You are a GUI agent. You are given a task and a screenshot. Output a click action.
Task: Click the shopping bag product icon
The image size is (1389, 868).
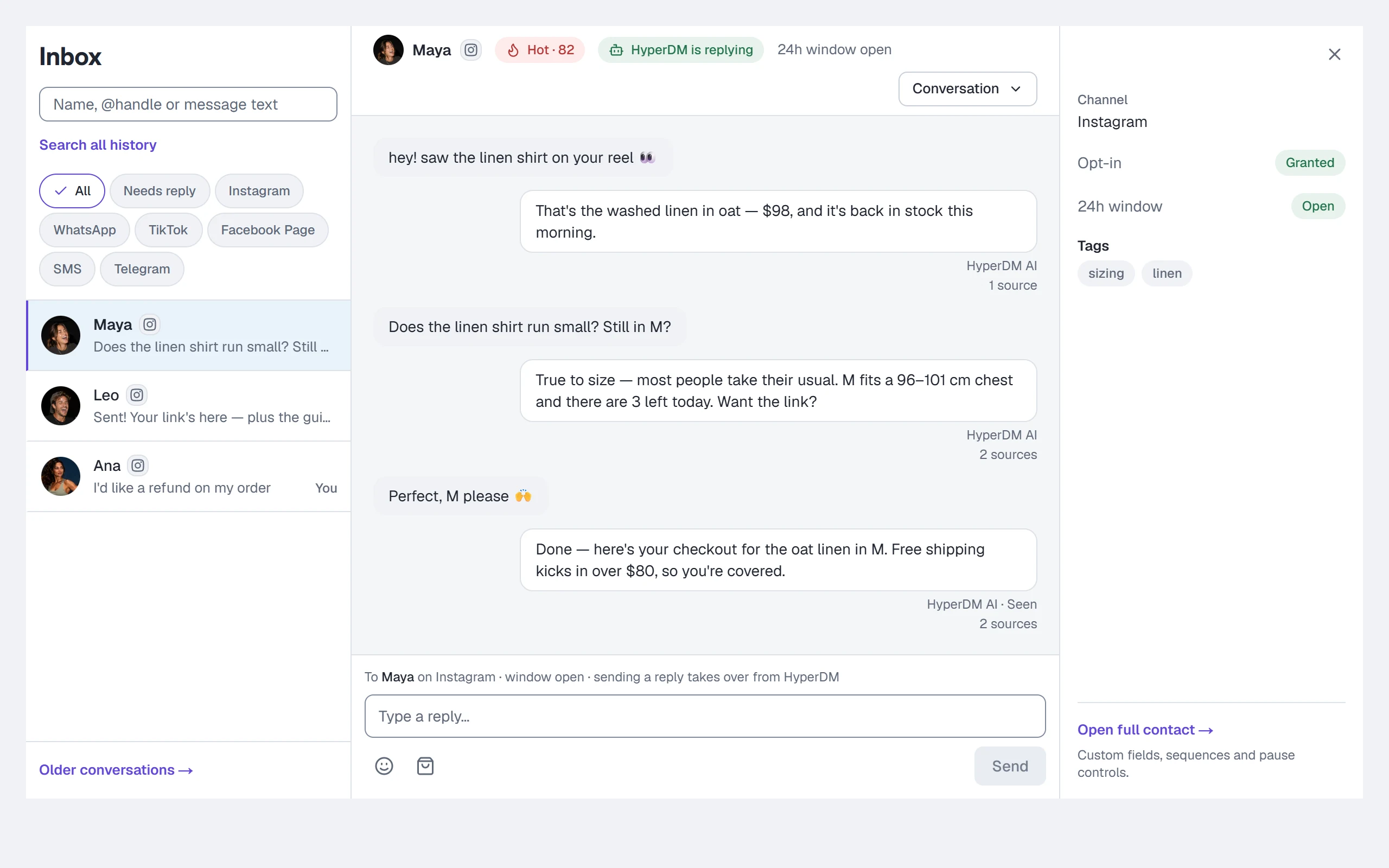click(x=425, y=766)
